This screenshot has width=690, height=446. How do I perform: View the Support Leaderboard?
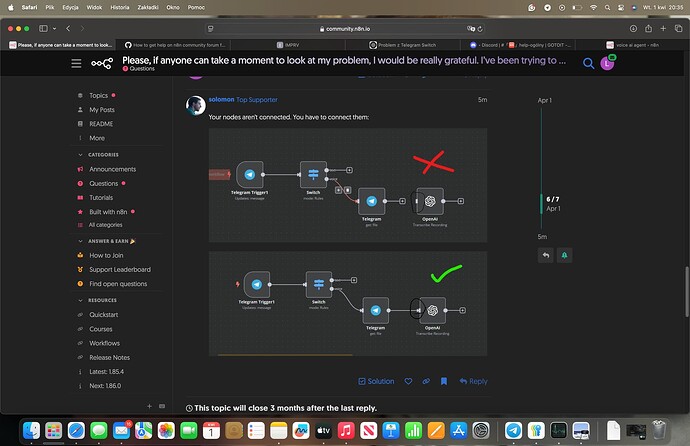click(120, 269)
